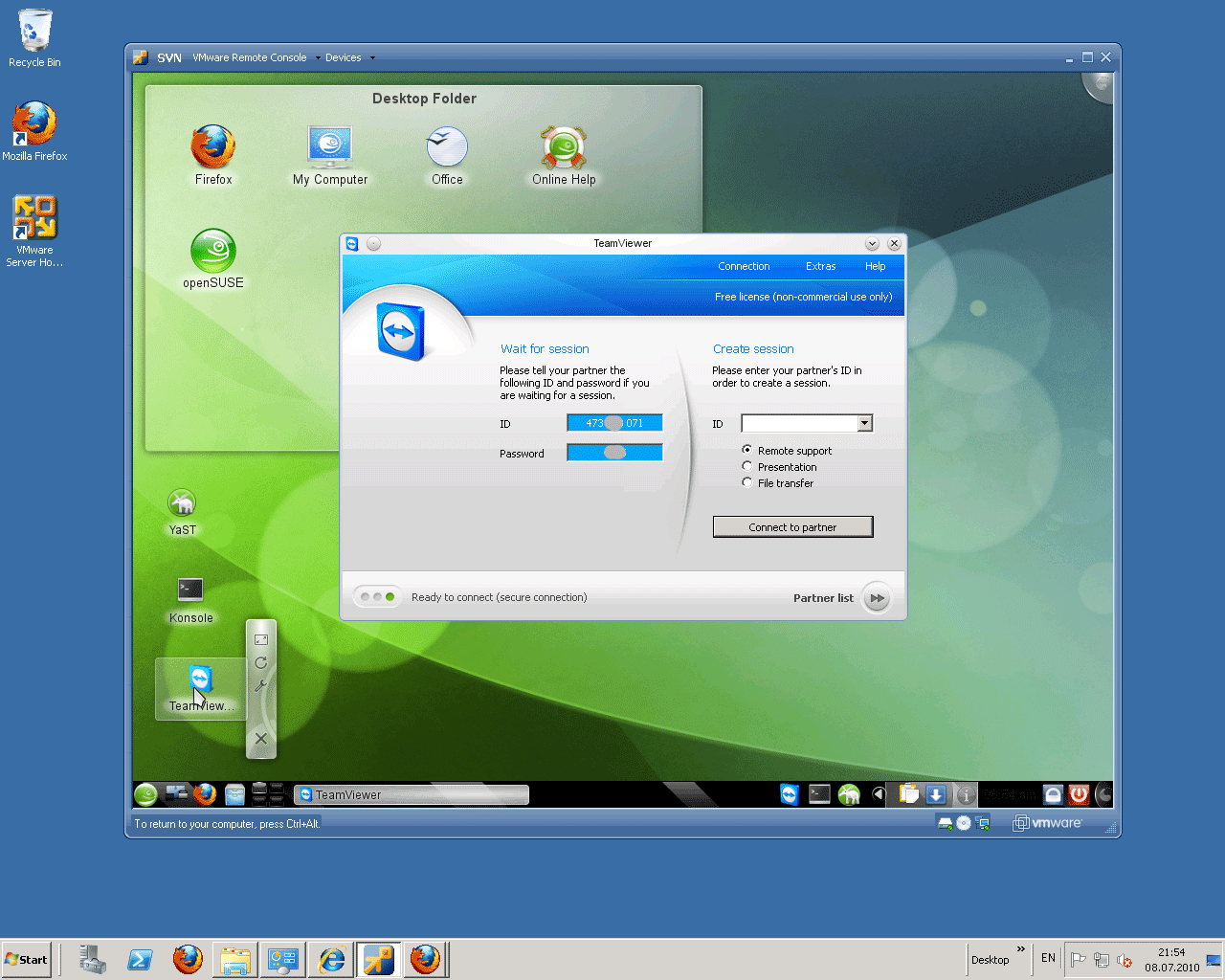Click the TeamViewer logo in its window
Viewport: 1225px width, 980px height.
(400, 331)
